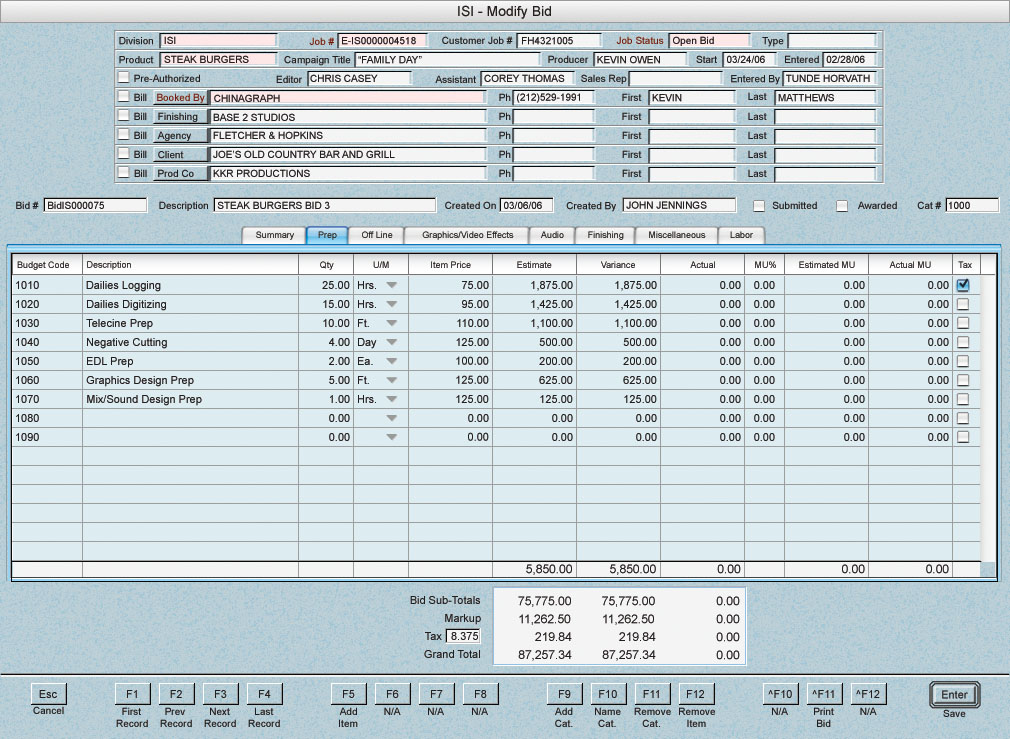1010x739 pixels.
Task: Click F10 Name Cat. button
Action: point(608,694)
